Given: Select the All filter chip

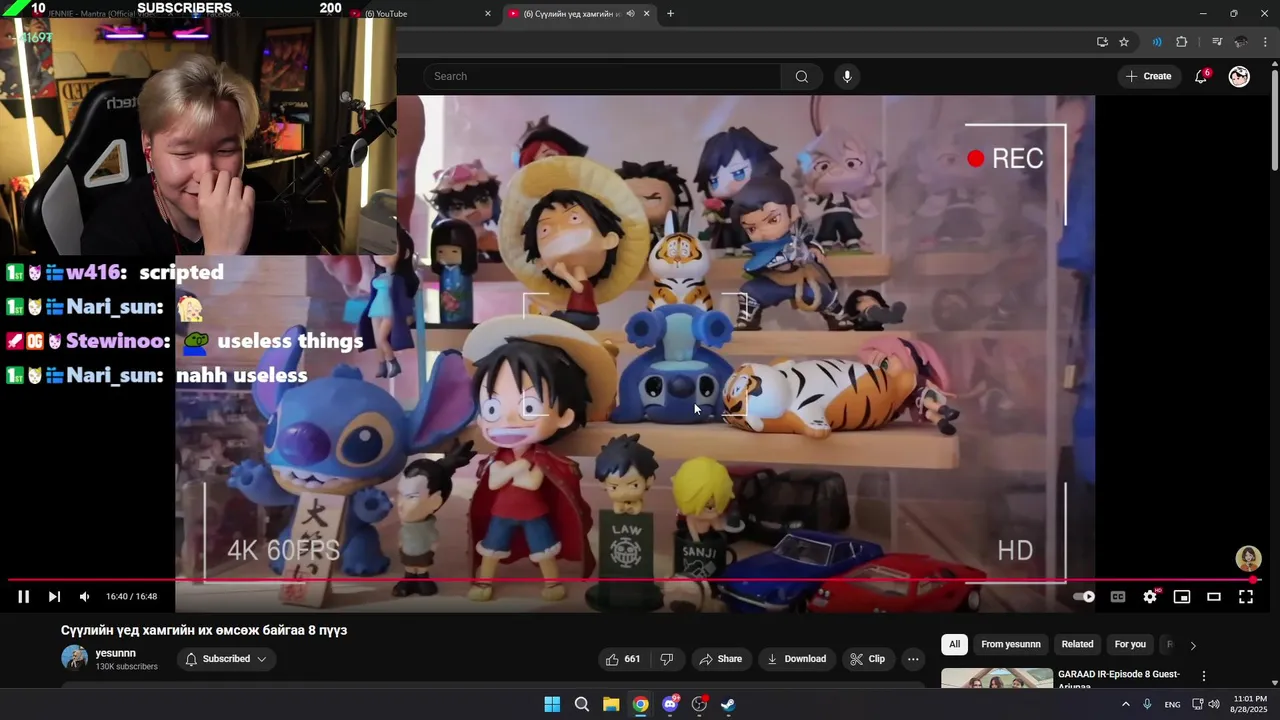Looking at the screenshot, I should pos(954,644).
